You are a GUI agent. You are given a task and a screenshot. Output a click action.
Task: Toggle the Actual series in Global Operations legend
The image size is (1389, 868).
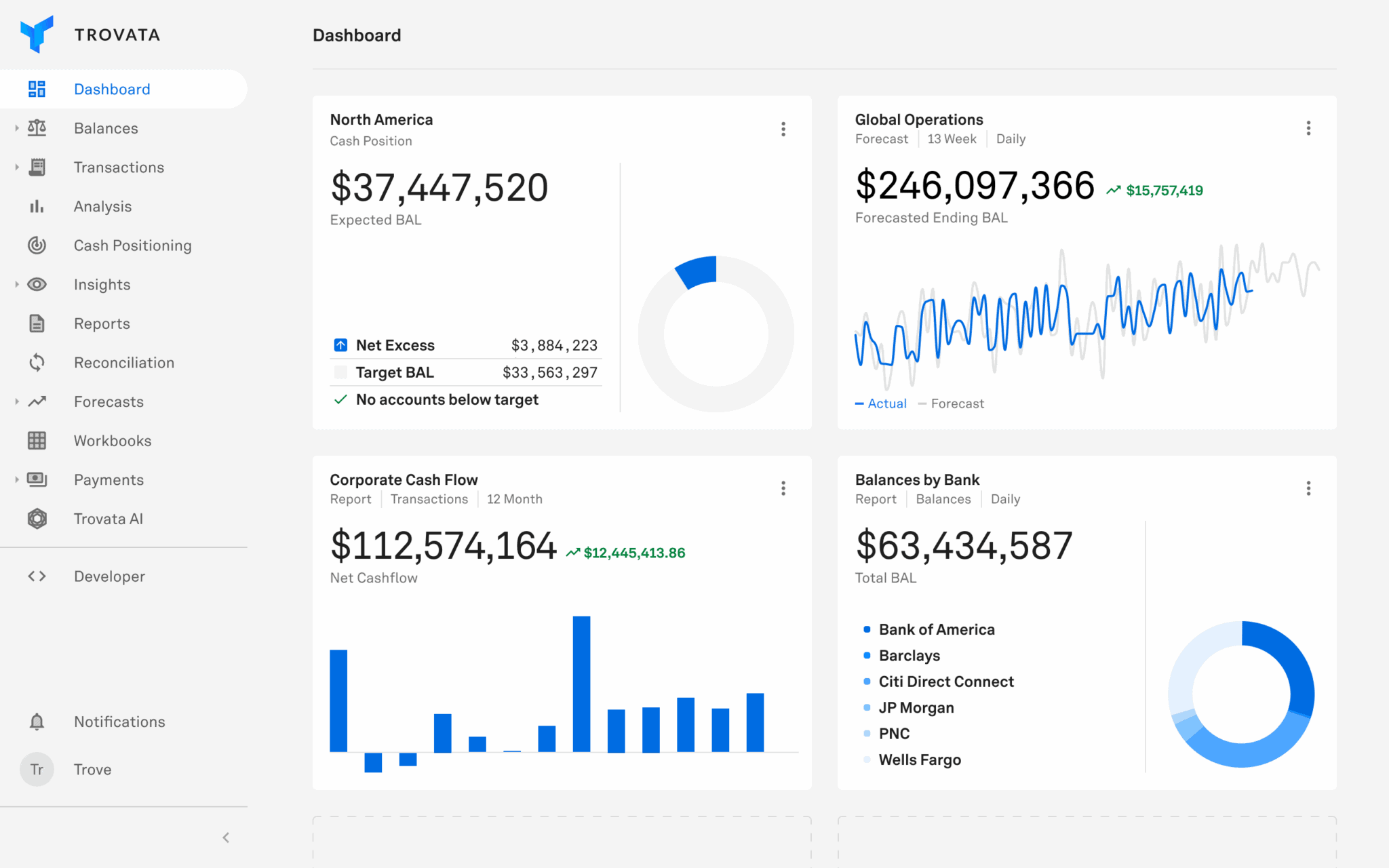pos(880,403)
